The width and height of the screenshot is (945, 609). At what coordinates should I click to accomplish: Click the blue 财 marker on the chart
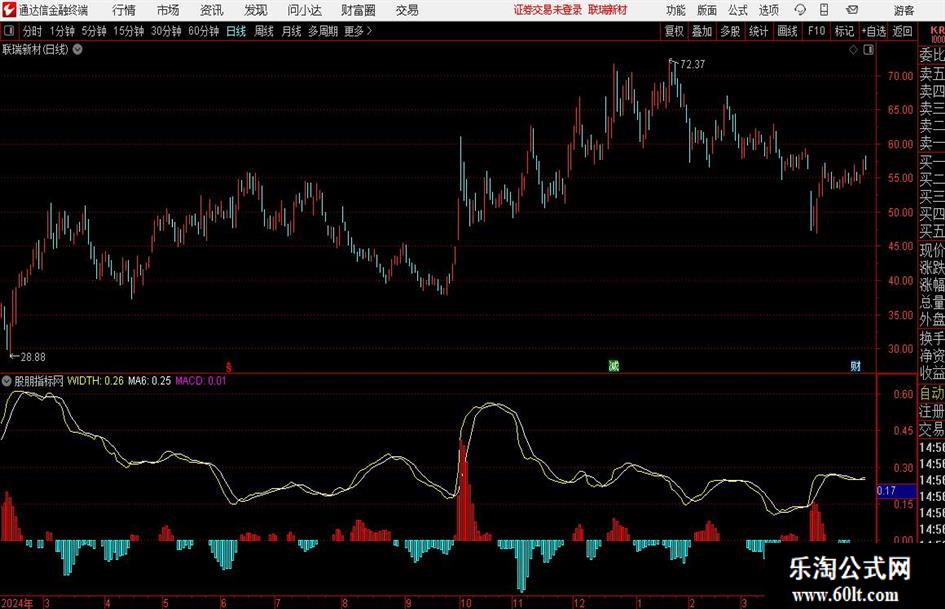(x=855, y=365)
